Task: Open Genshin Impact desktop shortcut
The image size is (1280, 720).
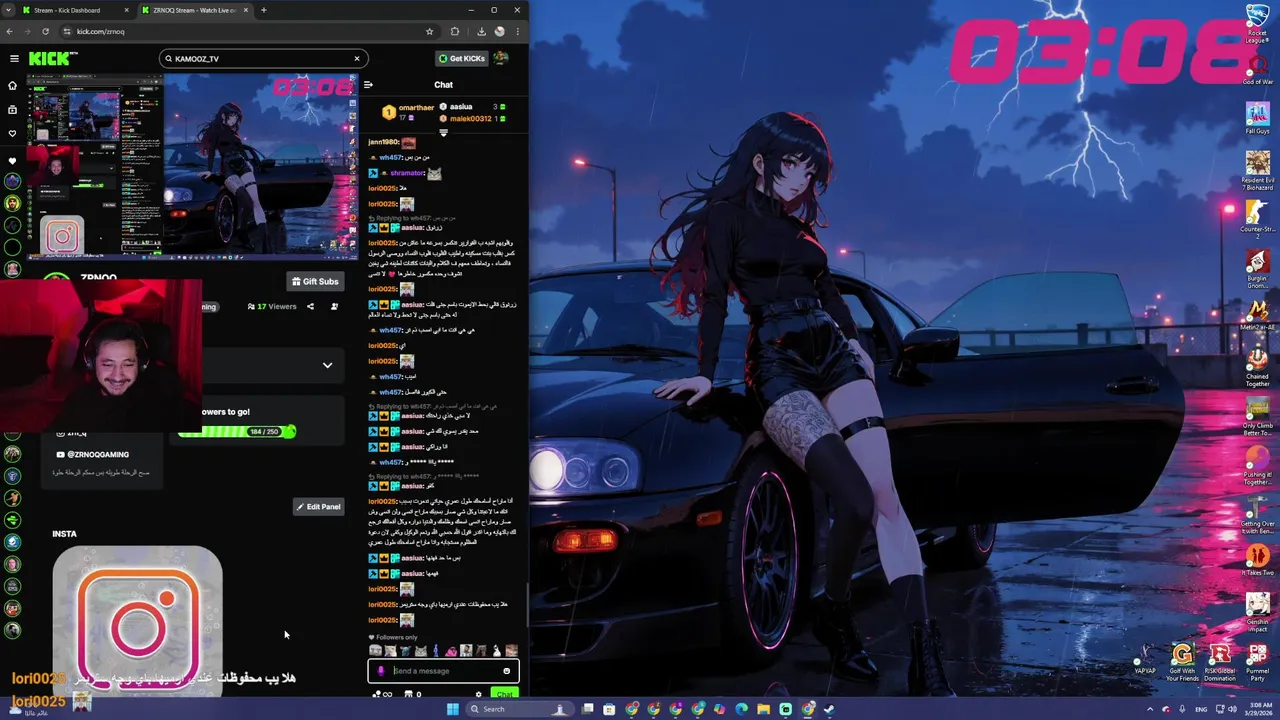Action: click(x=1257, y=612)
